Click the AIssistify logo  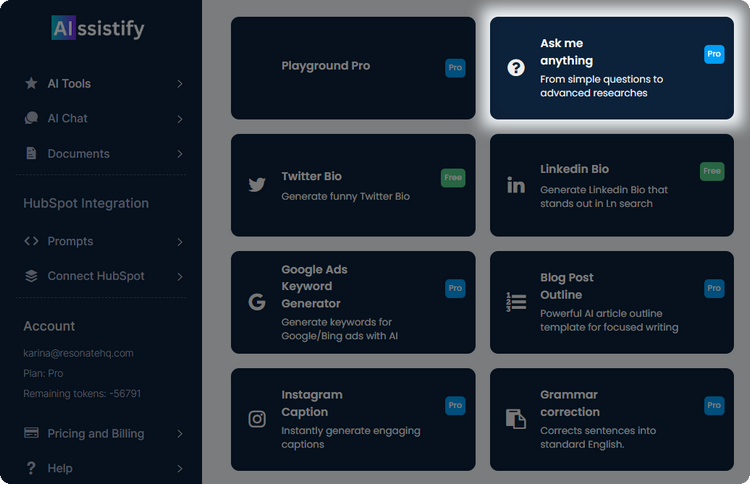pos(98,28)
